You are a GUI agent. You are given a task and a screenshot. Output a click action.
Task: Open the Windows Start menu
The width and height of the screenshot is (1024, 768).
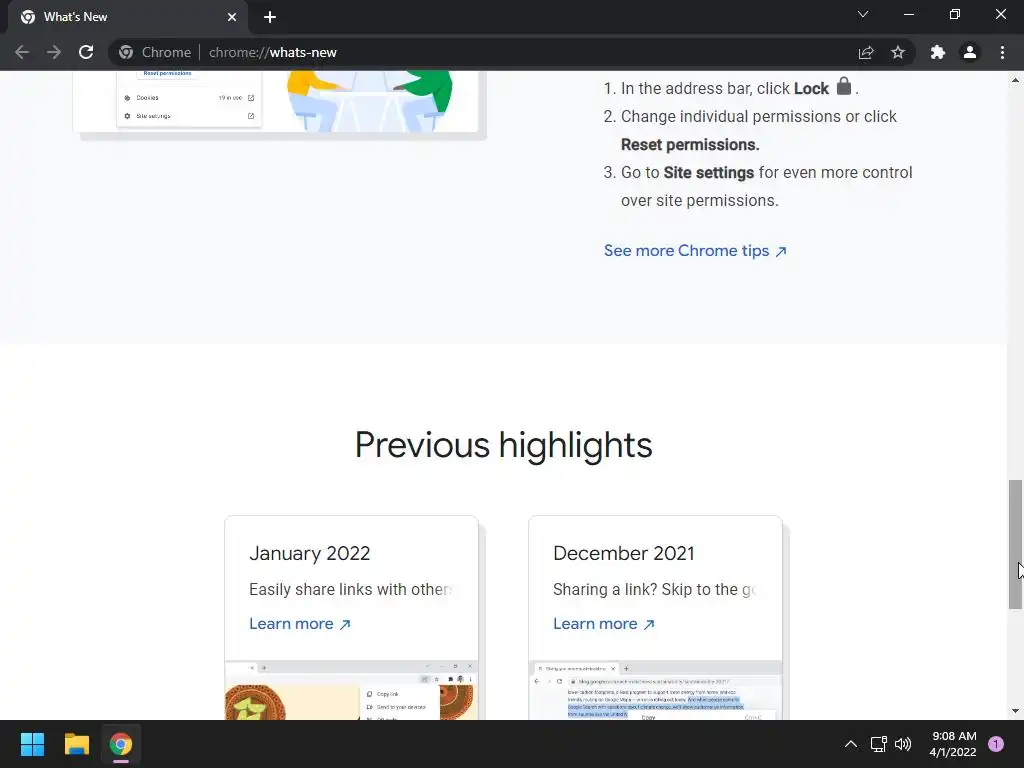pyautogui.click(x=32, y=744)
